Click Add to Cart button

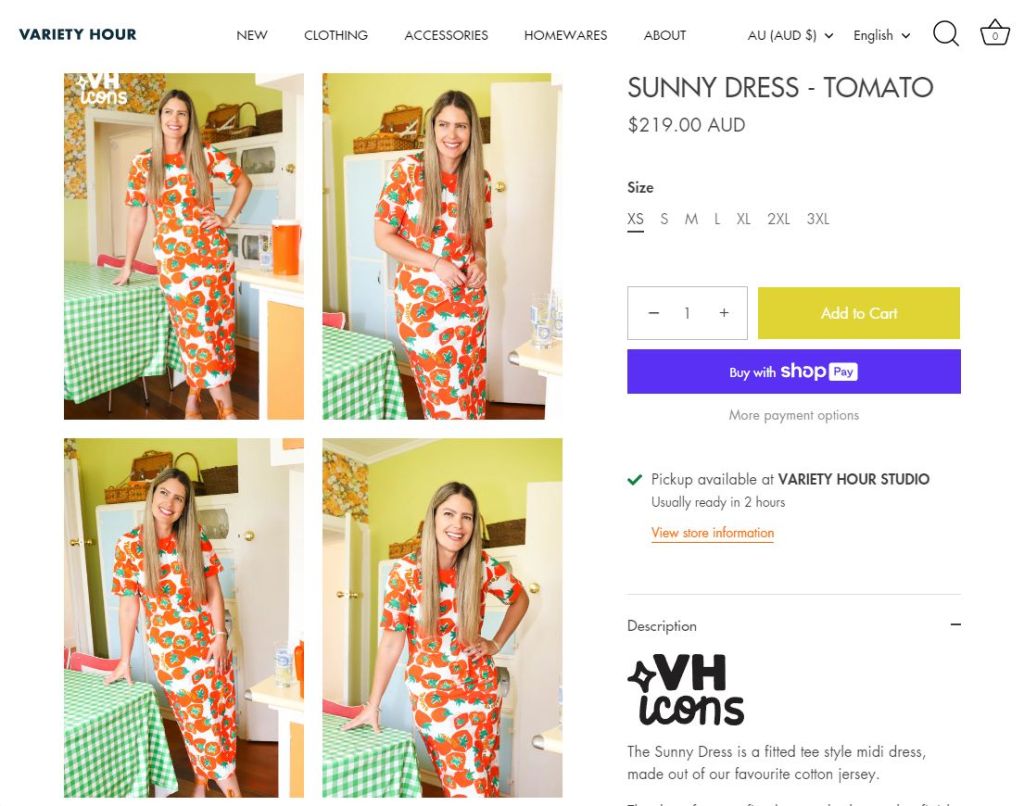[x=859, y=313]
